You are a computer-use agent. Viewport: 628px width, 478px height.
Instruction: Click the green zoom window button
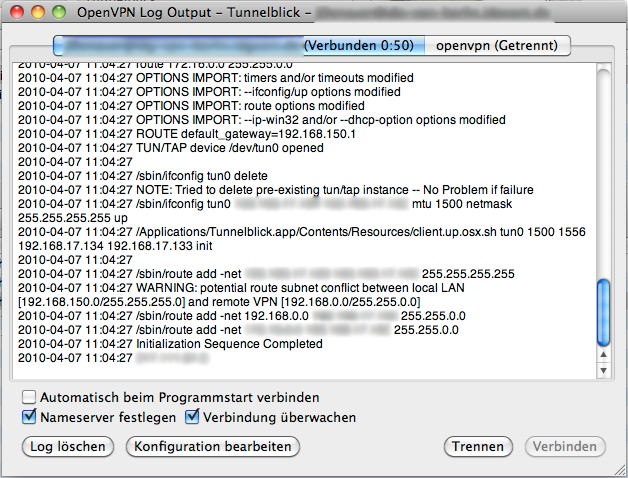59,12
